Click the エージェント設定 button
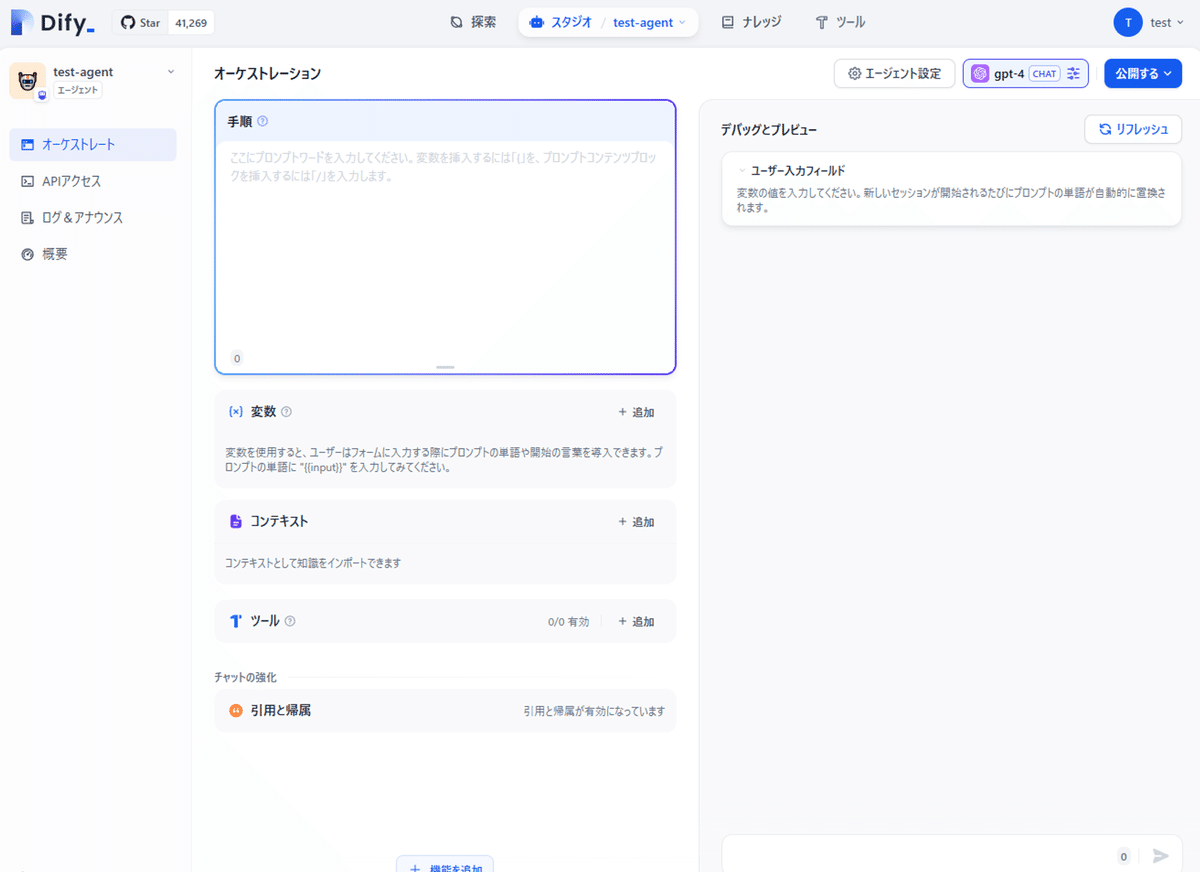This screenshot has height=872, width=1200. tap(894, 73)
